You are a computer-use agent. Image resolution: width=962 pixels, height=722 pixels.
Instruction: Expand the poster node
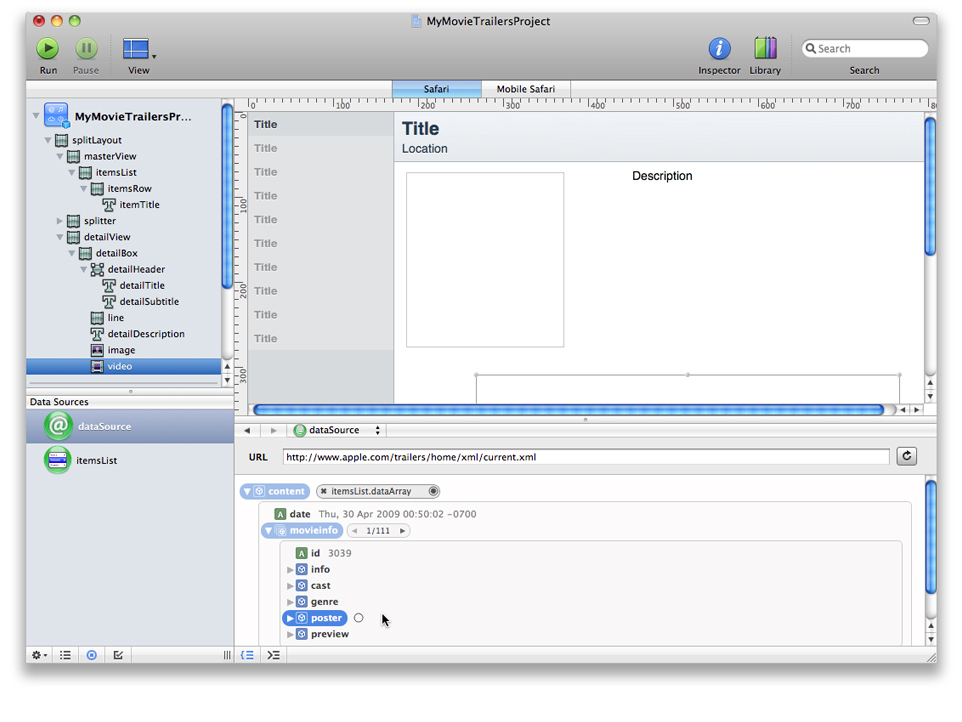click(291, 618)
